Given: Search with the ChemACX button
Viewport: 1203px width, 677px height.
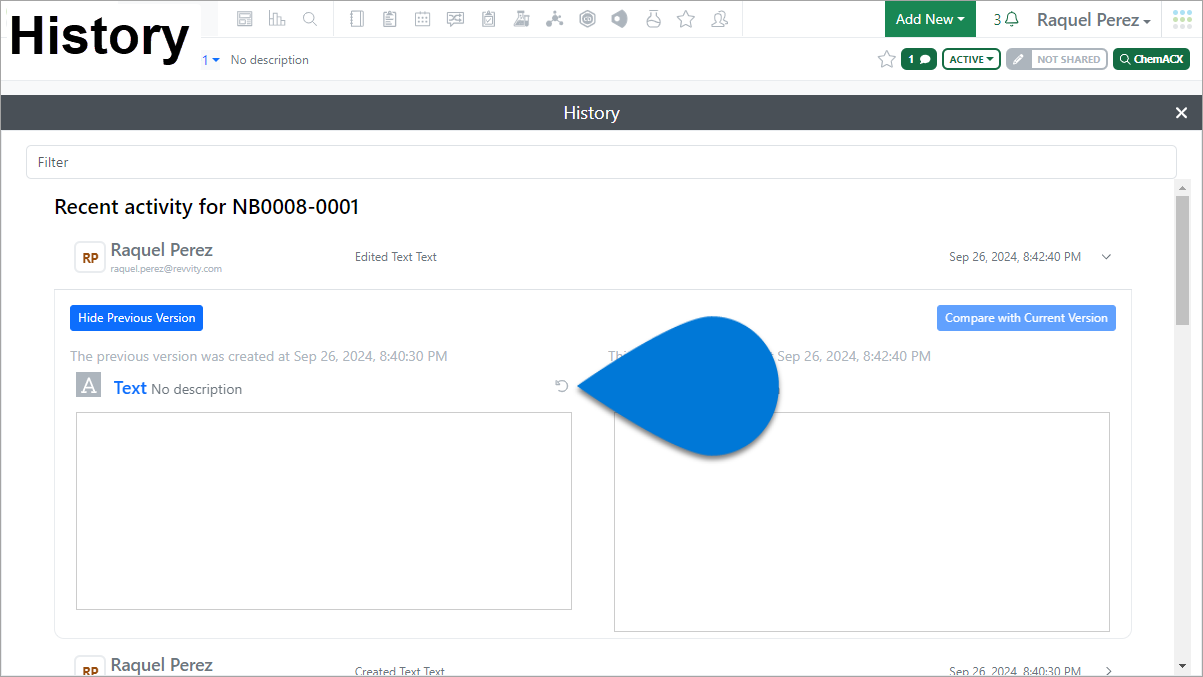Looking at the screenshot, I should pos(1151,60).
